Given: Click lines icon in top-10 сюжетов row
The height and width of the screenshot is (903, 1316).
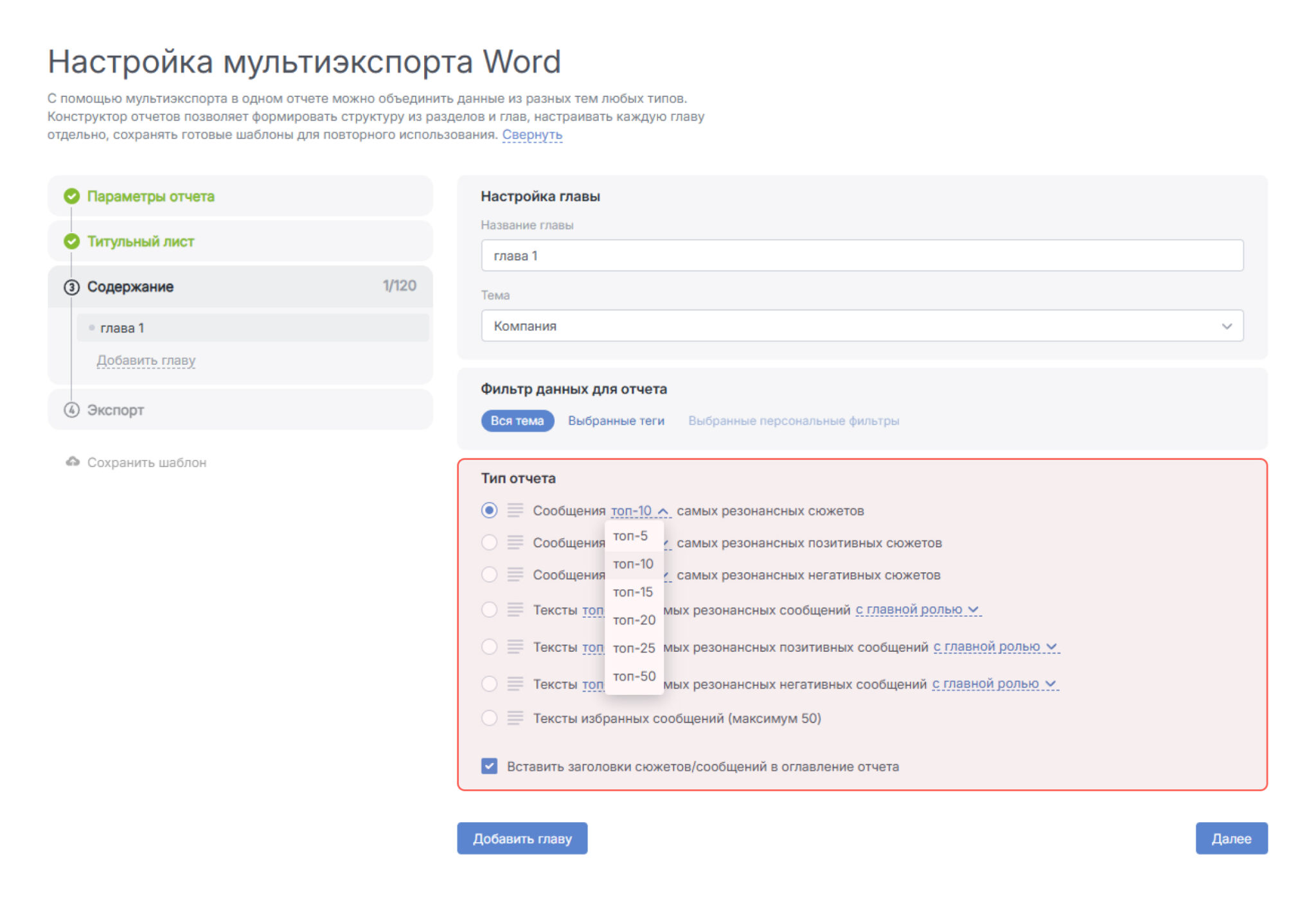Looking at the screenshot, I should click(x=515, y=511).
